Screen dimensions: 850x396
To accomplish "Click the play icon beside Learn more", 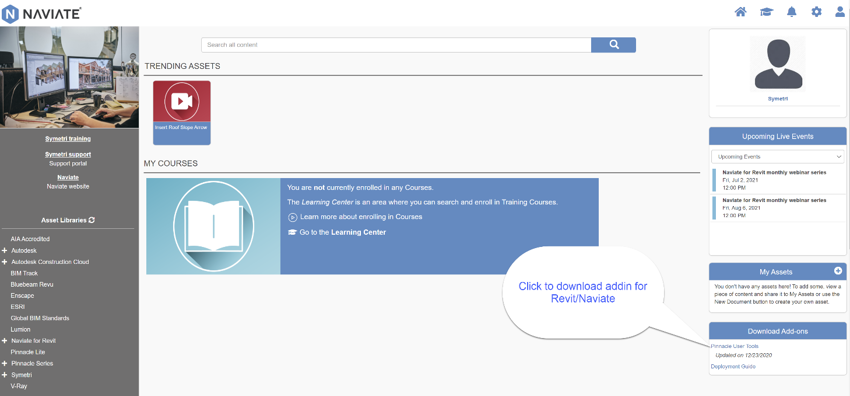I will tap(292, 217).
